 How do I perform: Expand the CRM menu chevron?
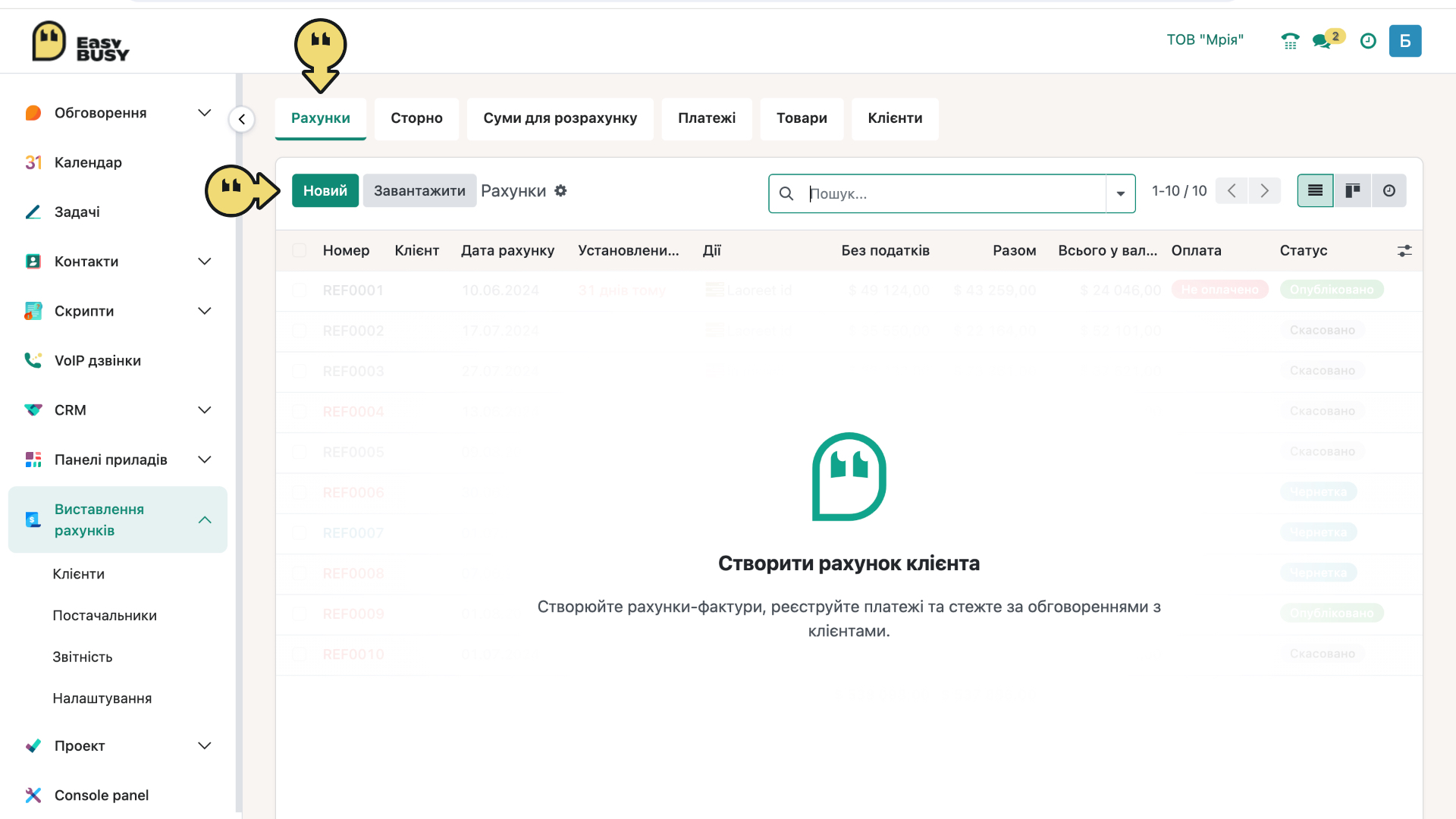[x=205, y=410]
